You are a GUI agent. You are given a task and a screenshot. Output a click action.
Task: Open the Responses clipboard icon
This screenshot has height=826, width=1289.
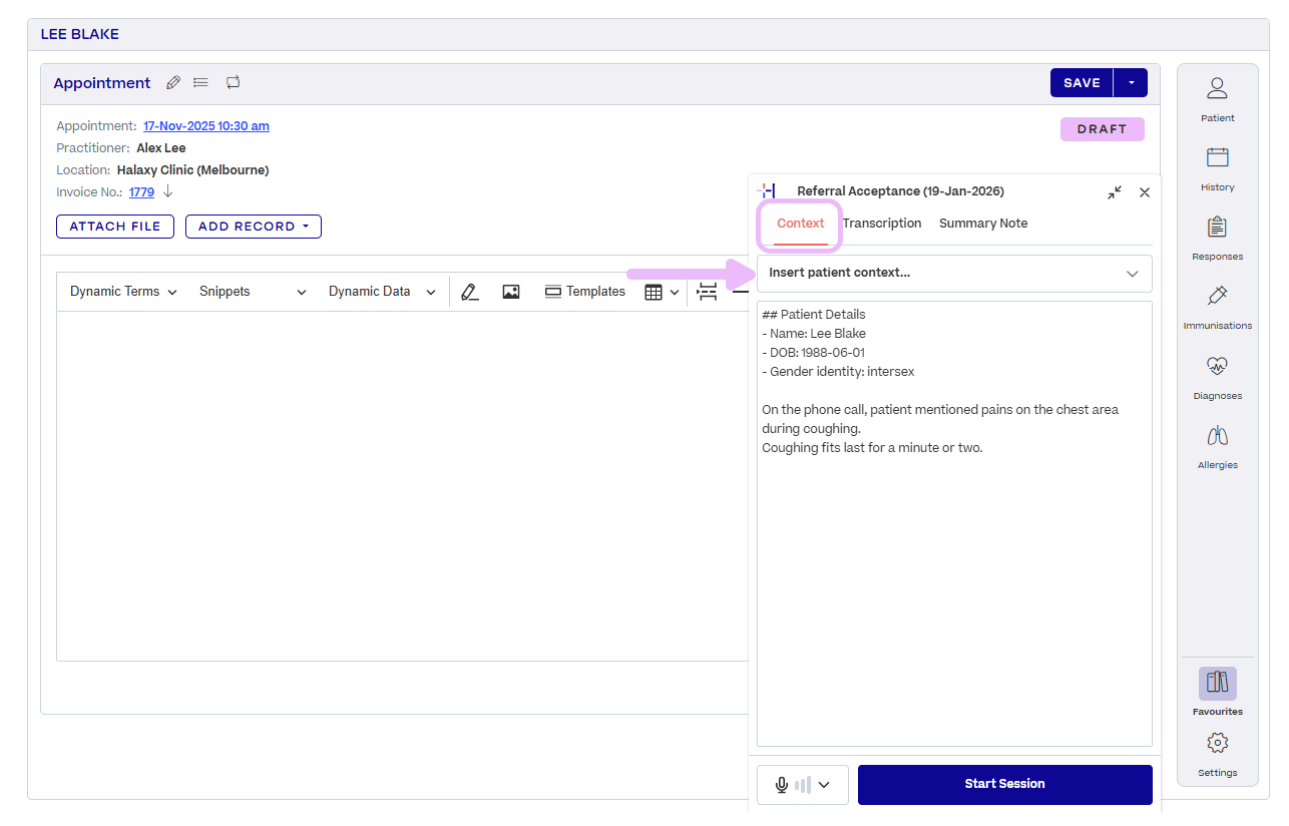(x=1217, y=227)
